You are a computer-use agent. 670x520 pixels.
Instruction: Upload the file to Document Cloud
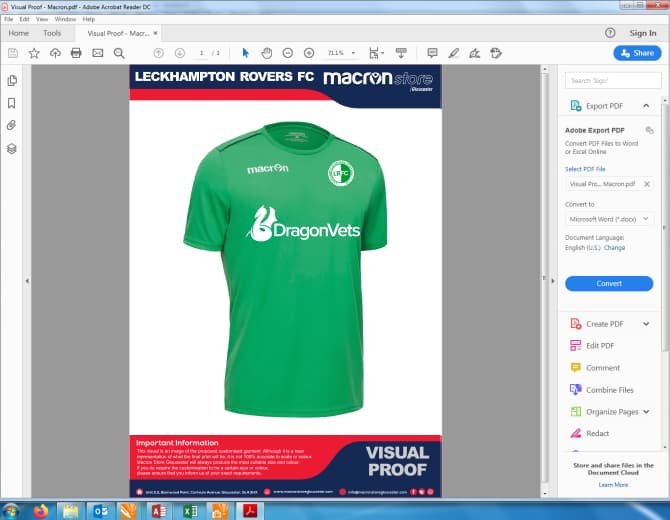[x=55, y=53]
